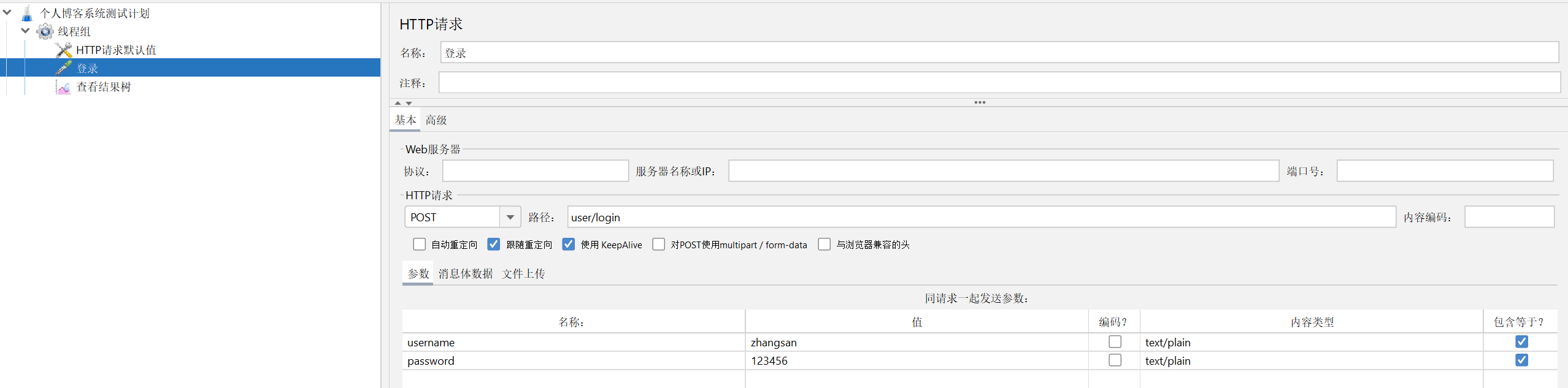The width and height of the screenshot is (1568, 388).
Task: Click the HTTP request defaults wrench icon
Action: pyautogui.click(x=64, y=50)
